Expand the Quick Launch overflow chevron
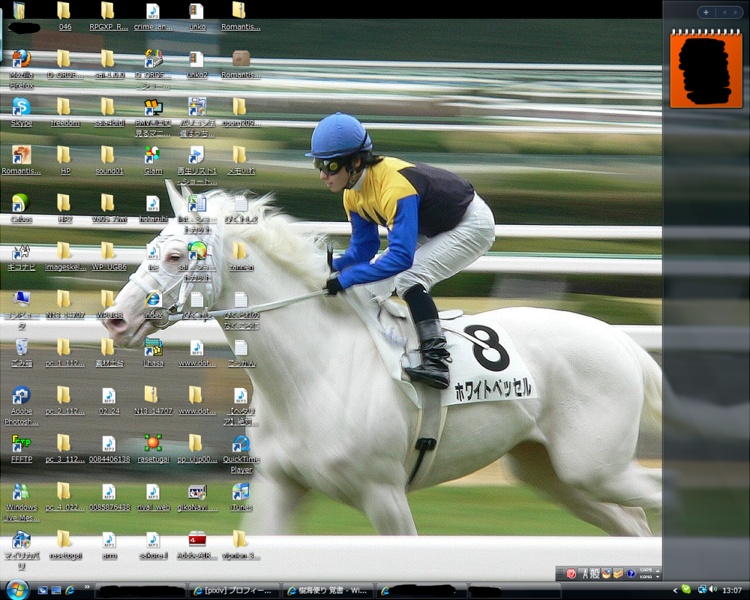The image size is (750, 600). click(88, 587)
